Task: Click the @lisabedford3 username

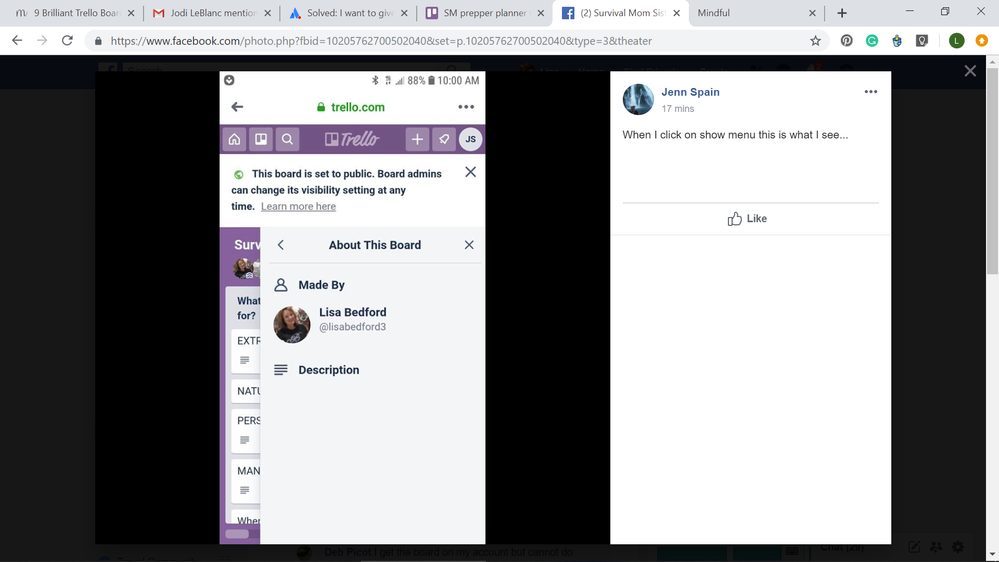Action: point(352,327)
